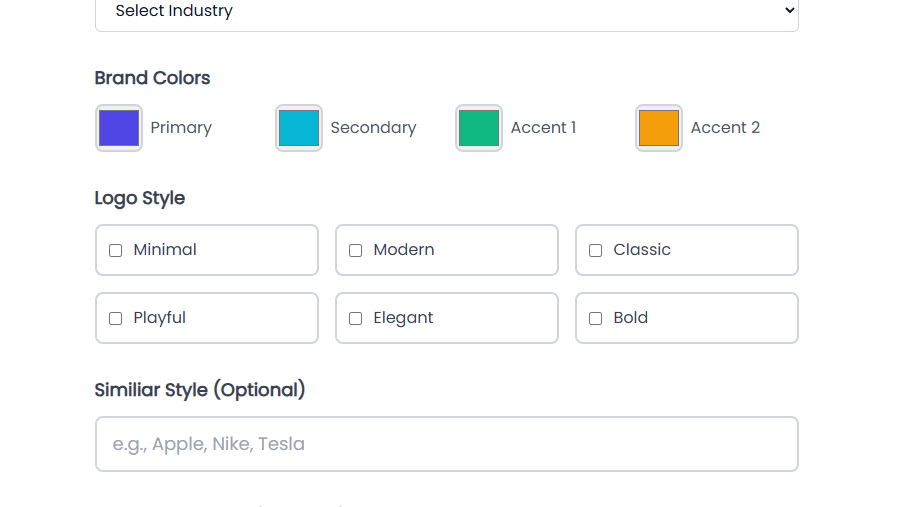Enable the Modern logo style checkbox
Screen dimensions: 898x507
point(356,251)
